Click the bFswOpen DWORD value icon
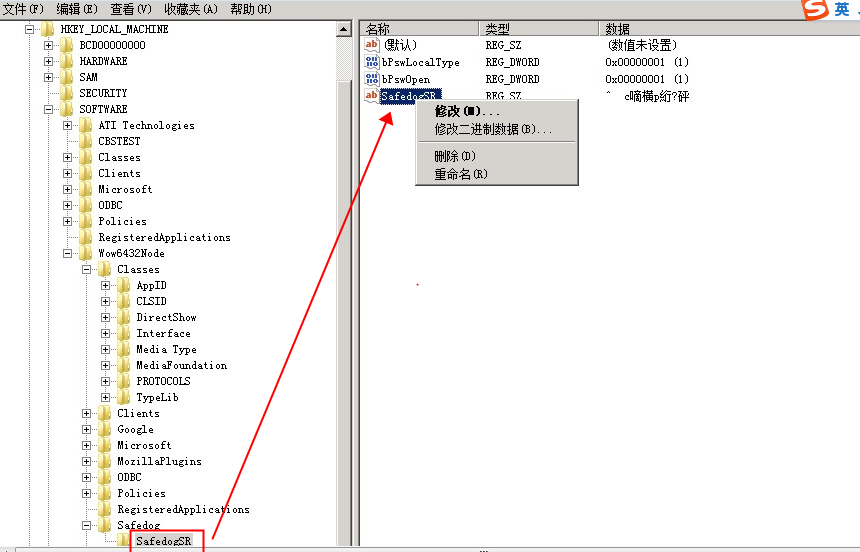This screenshot has width=860, height=552. pos(372,79)
